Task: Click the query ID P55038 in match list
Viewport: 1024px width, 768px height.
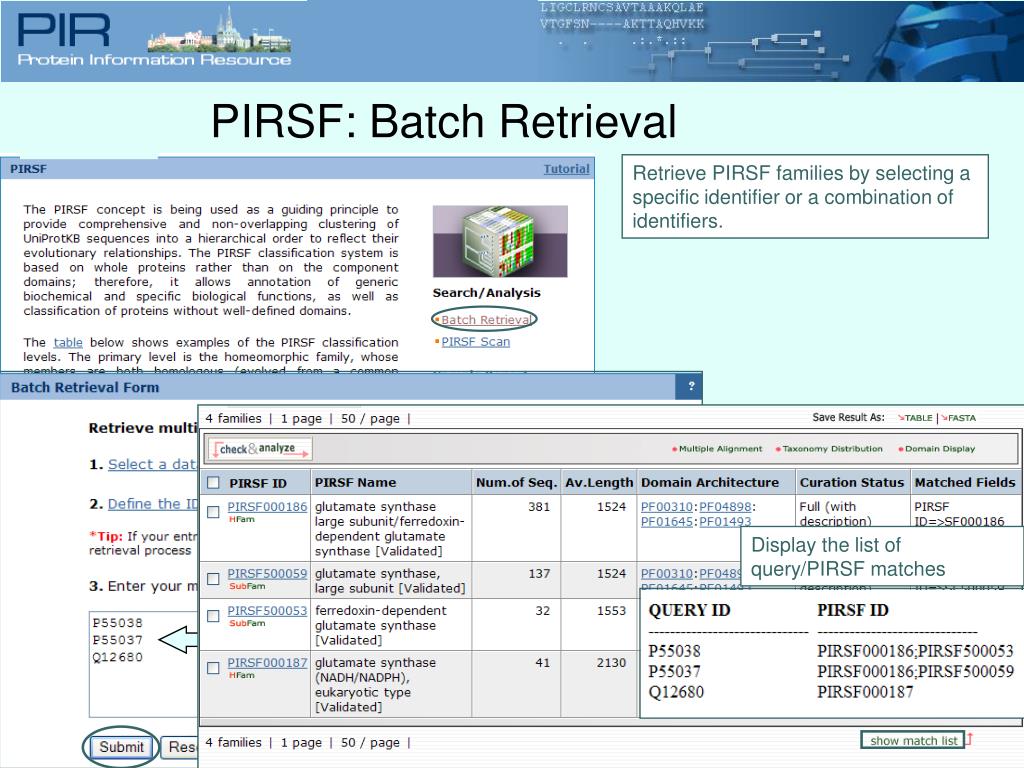Action: [x=674, y=651]
